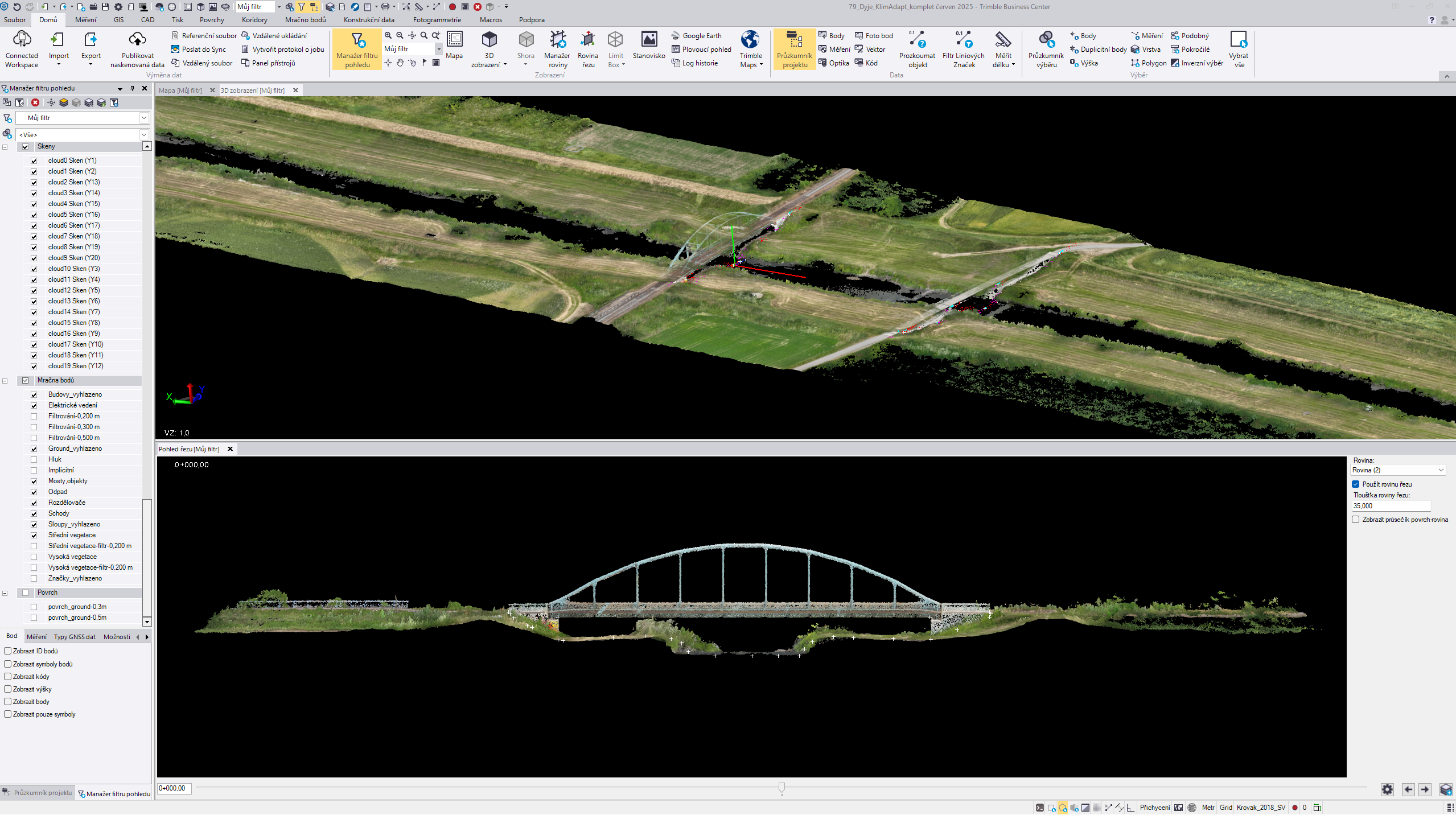Click Tloušťka roviny řezu input field
This screenshot has height=815, width=1456.
coord(1391,506)
